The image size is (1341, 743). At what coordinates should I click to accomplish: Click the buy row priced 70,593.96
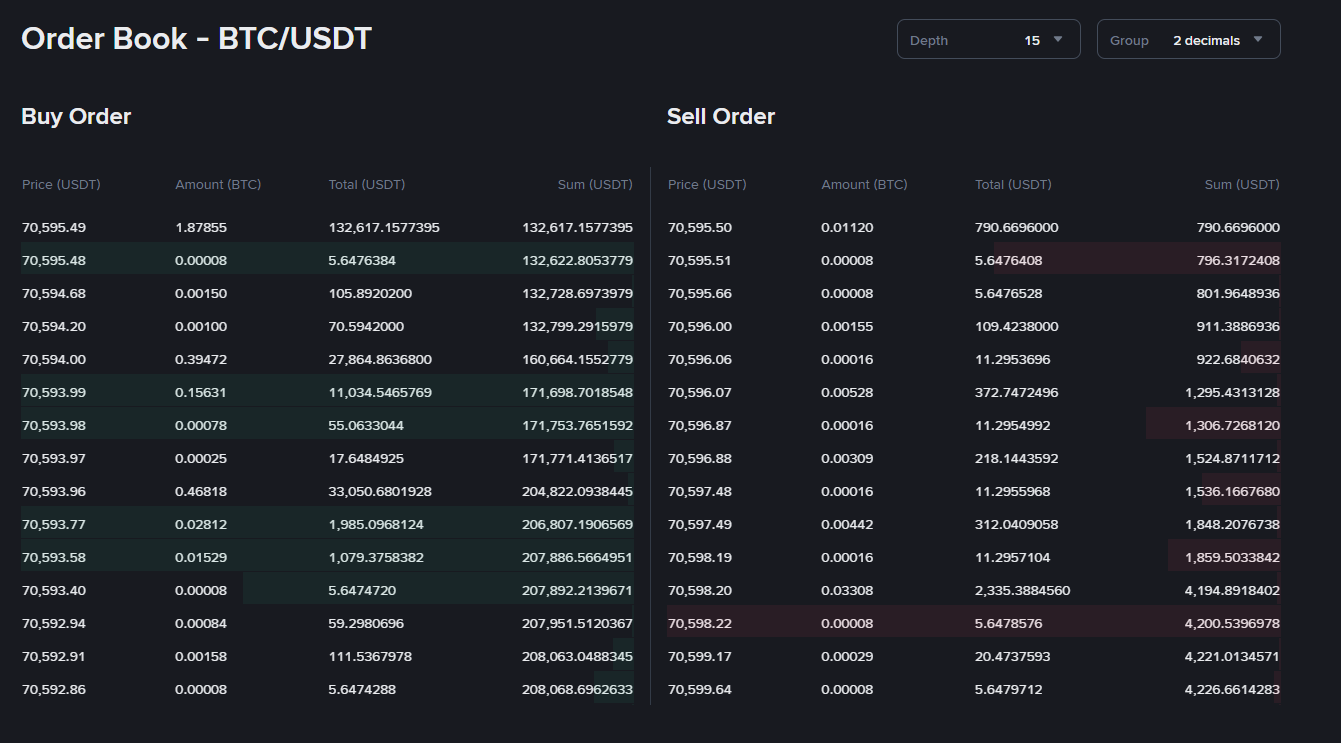(327, 490)
